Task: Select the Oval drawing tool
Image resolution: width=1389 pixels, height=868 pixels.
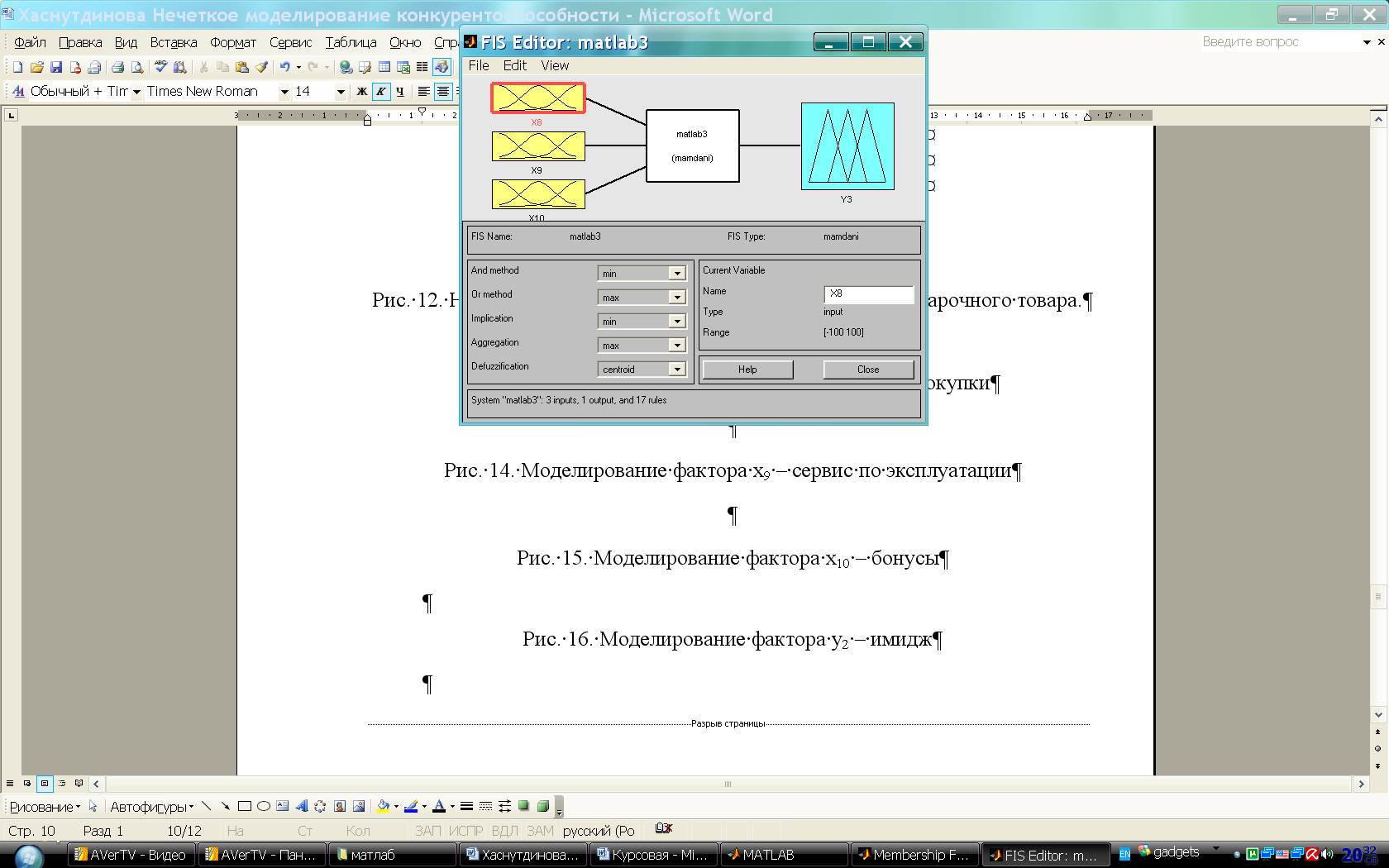Action: point(264,806)
